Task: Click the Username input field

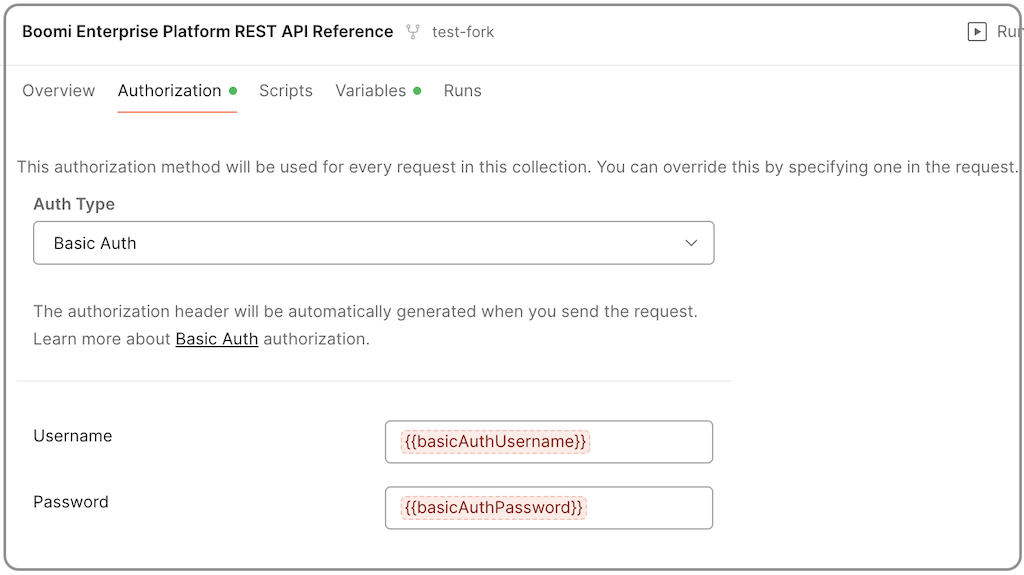Action: 549,442
